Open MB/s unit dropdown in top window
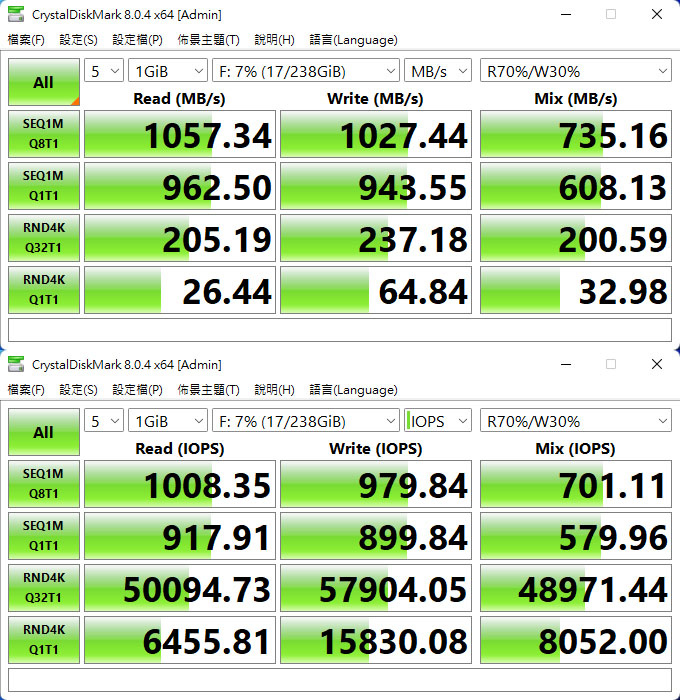Screen dimensions: 680x700 [x=438, y=71]
